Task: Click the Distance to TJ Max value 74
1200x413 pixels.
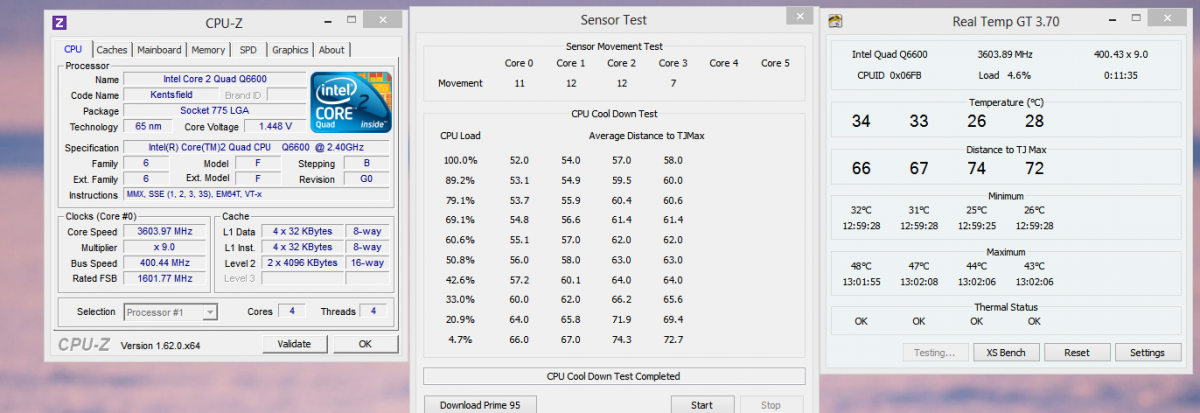Action: (x=976, y=167)
